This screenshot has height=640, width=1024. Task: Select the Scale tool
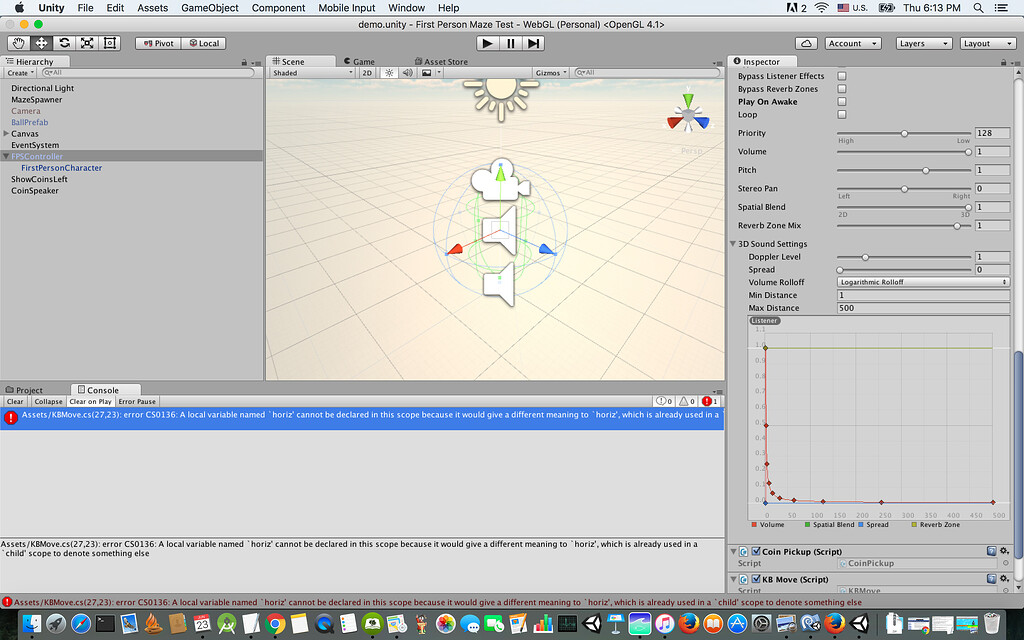tap(86, 43)
